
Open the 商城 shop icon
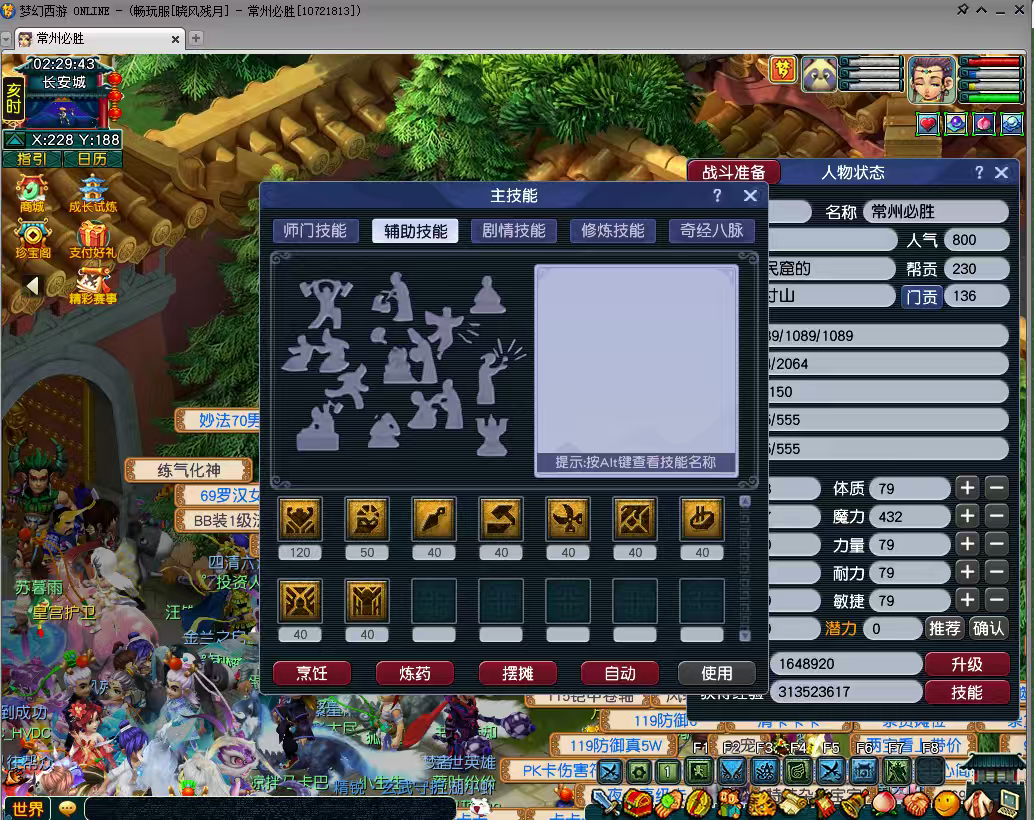coord(32,193)
